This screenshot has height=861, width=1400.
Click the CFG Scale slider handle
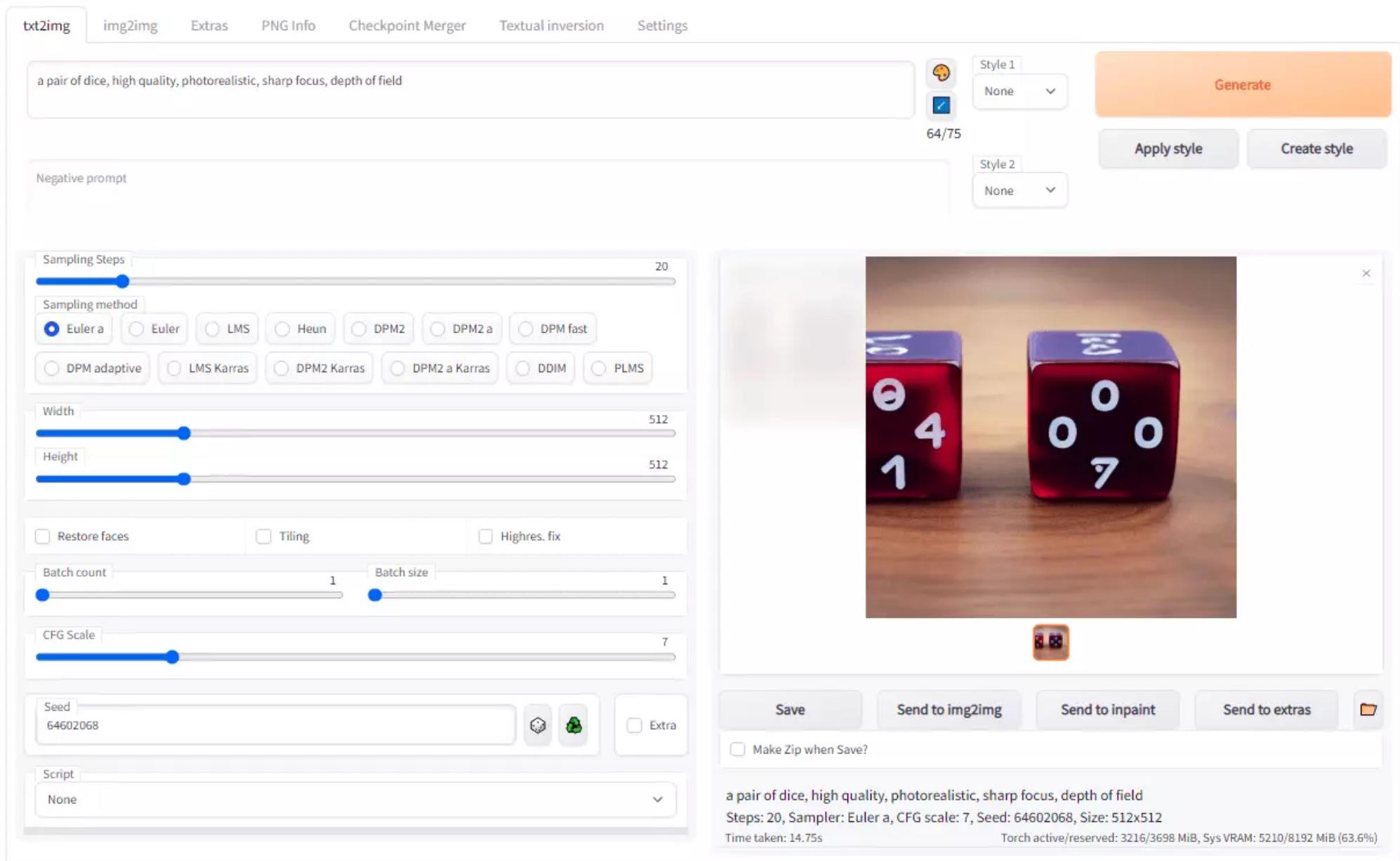(x=173, y=657)
